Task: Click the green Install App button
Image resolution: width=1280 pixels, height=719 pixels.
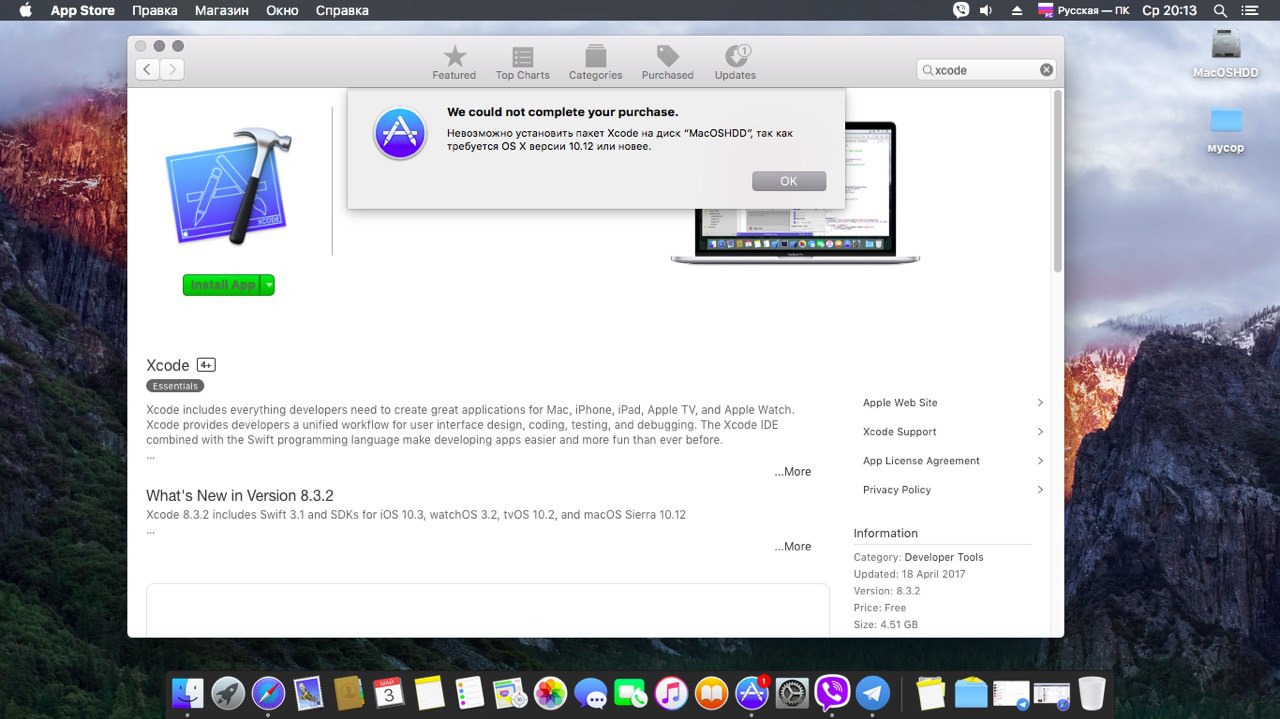Action: [x=221, y=285]
